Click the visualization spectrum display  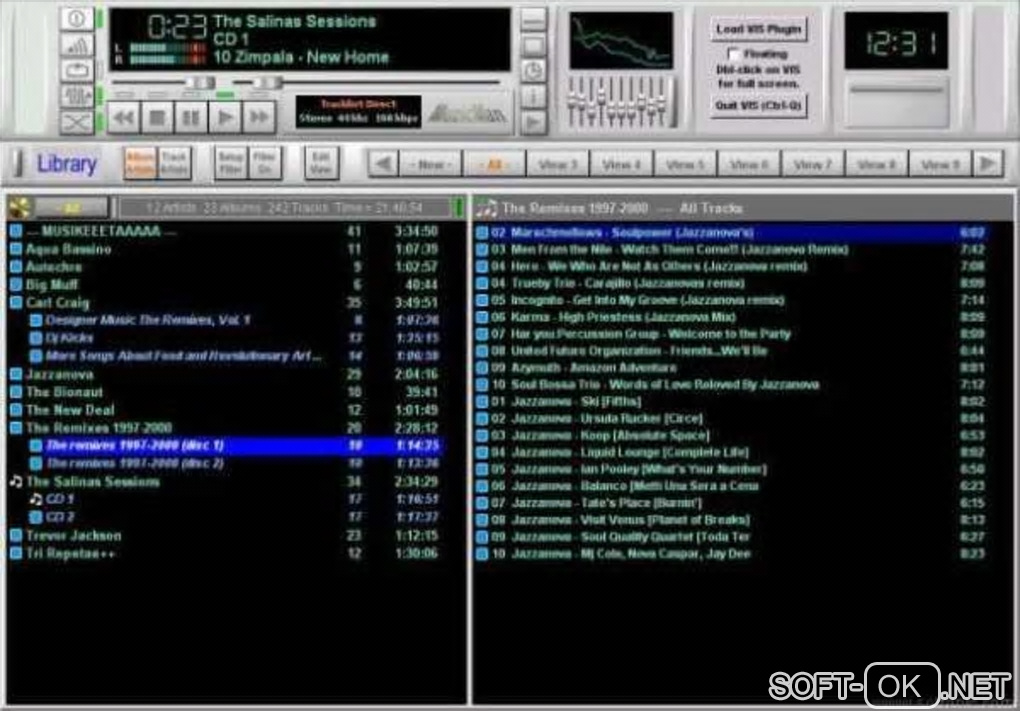[621, 40]
